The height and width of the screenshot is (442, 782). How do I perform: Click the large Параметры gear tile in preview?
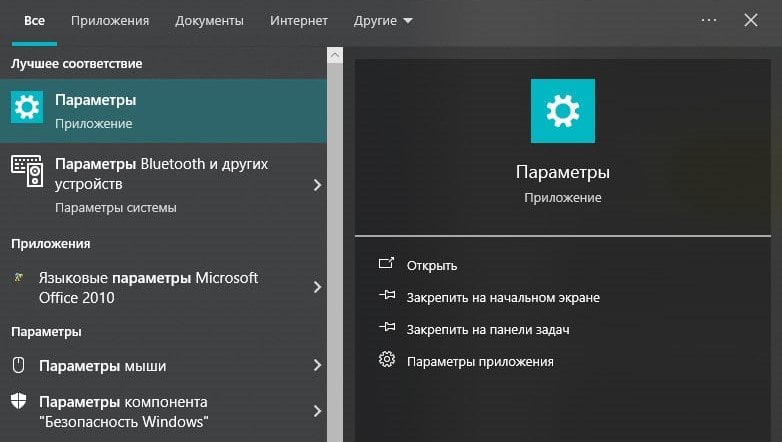pos(563,111)
